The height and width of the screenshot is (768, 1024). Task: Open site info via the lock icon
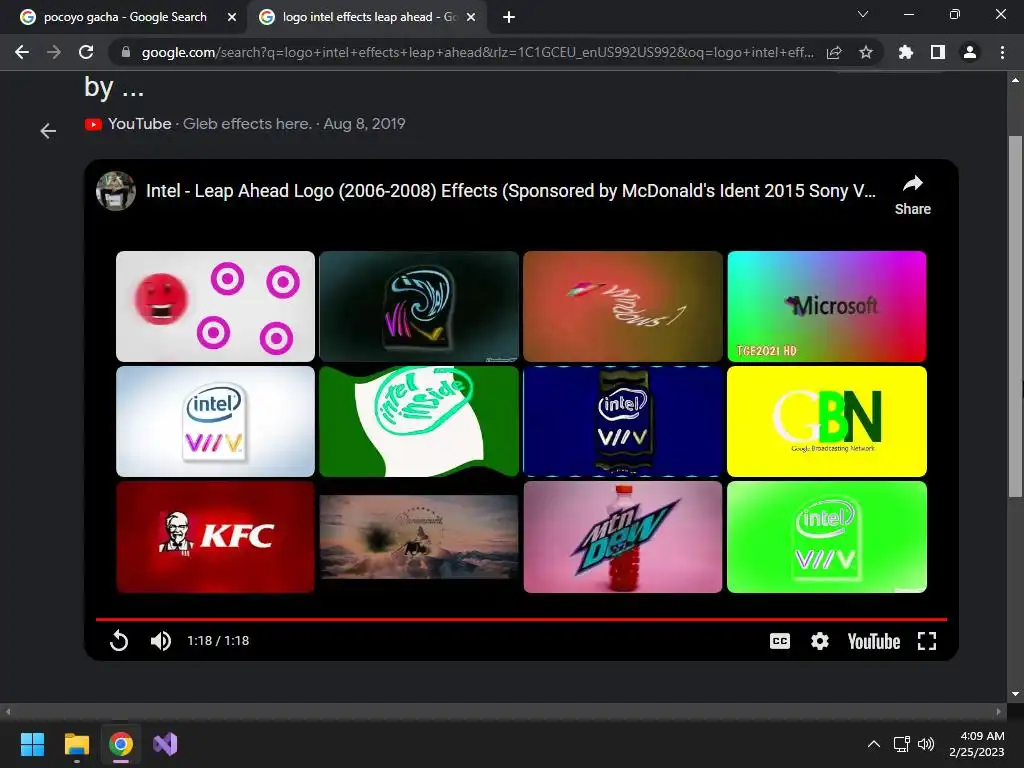(126, 52)
